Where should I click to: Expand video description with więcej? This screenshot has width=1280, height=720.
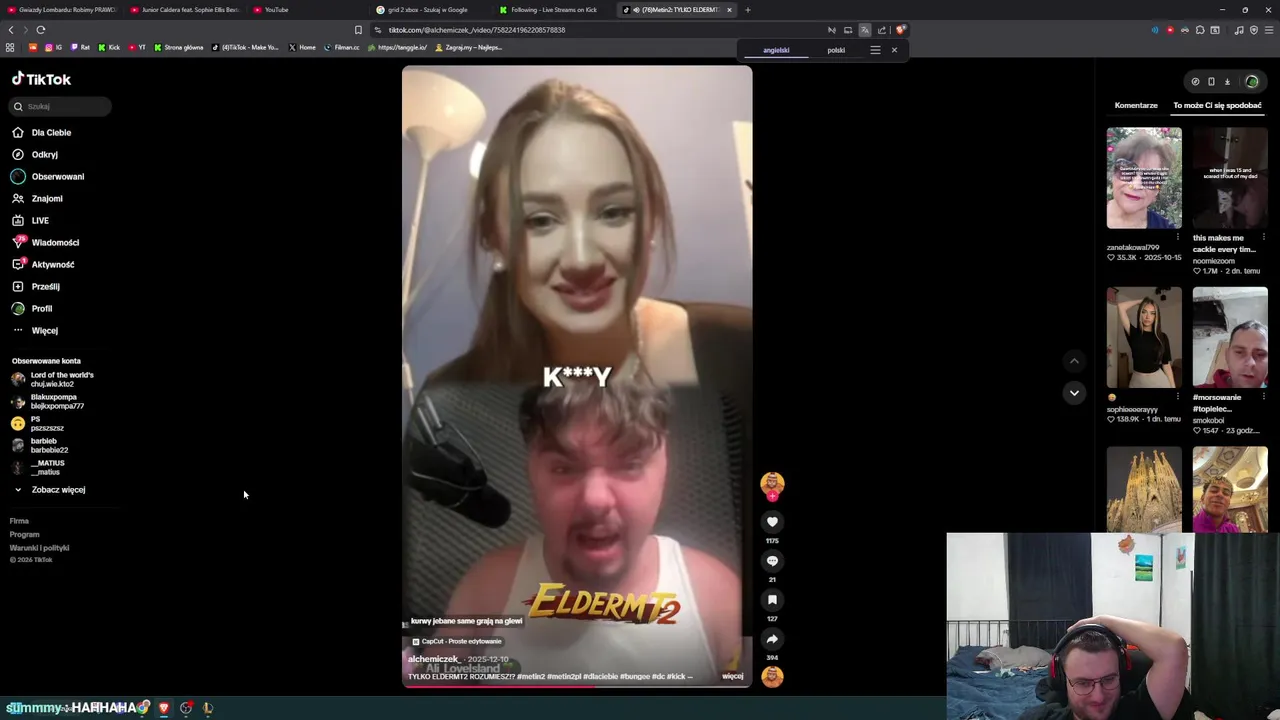point(733,676)
